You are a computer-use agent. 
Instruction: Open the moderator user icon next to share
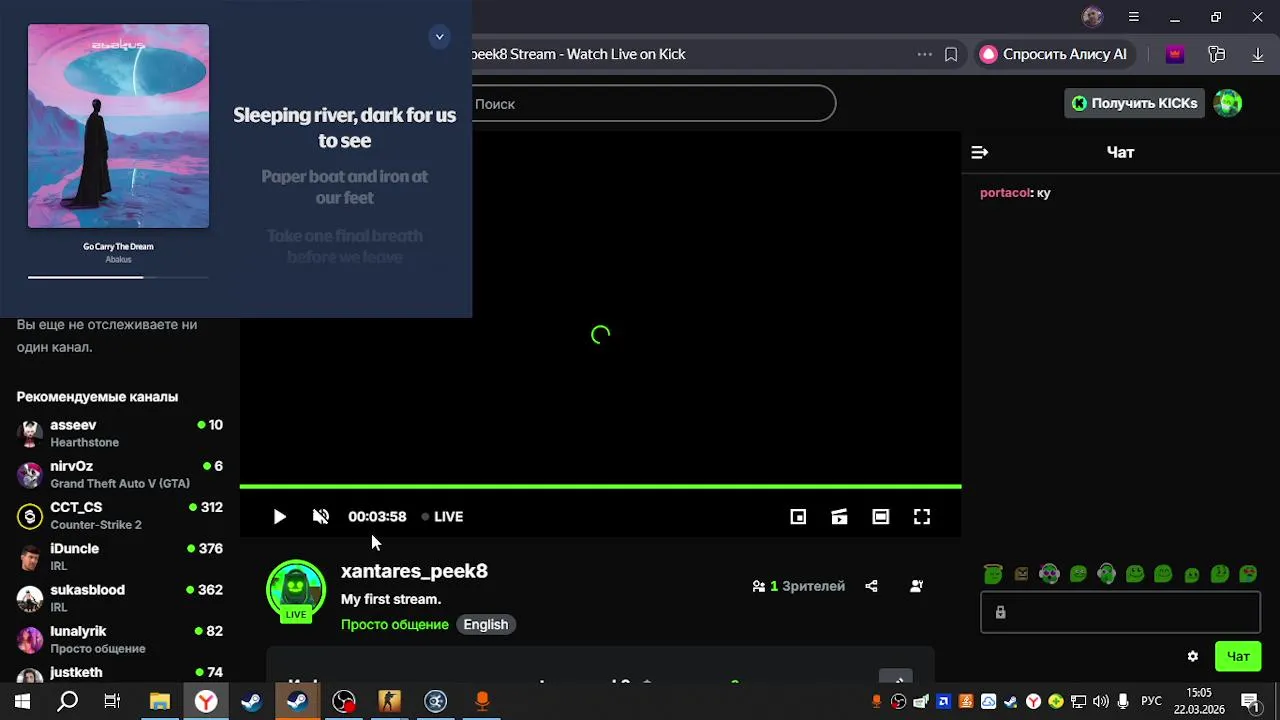(x=916, y=586)
